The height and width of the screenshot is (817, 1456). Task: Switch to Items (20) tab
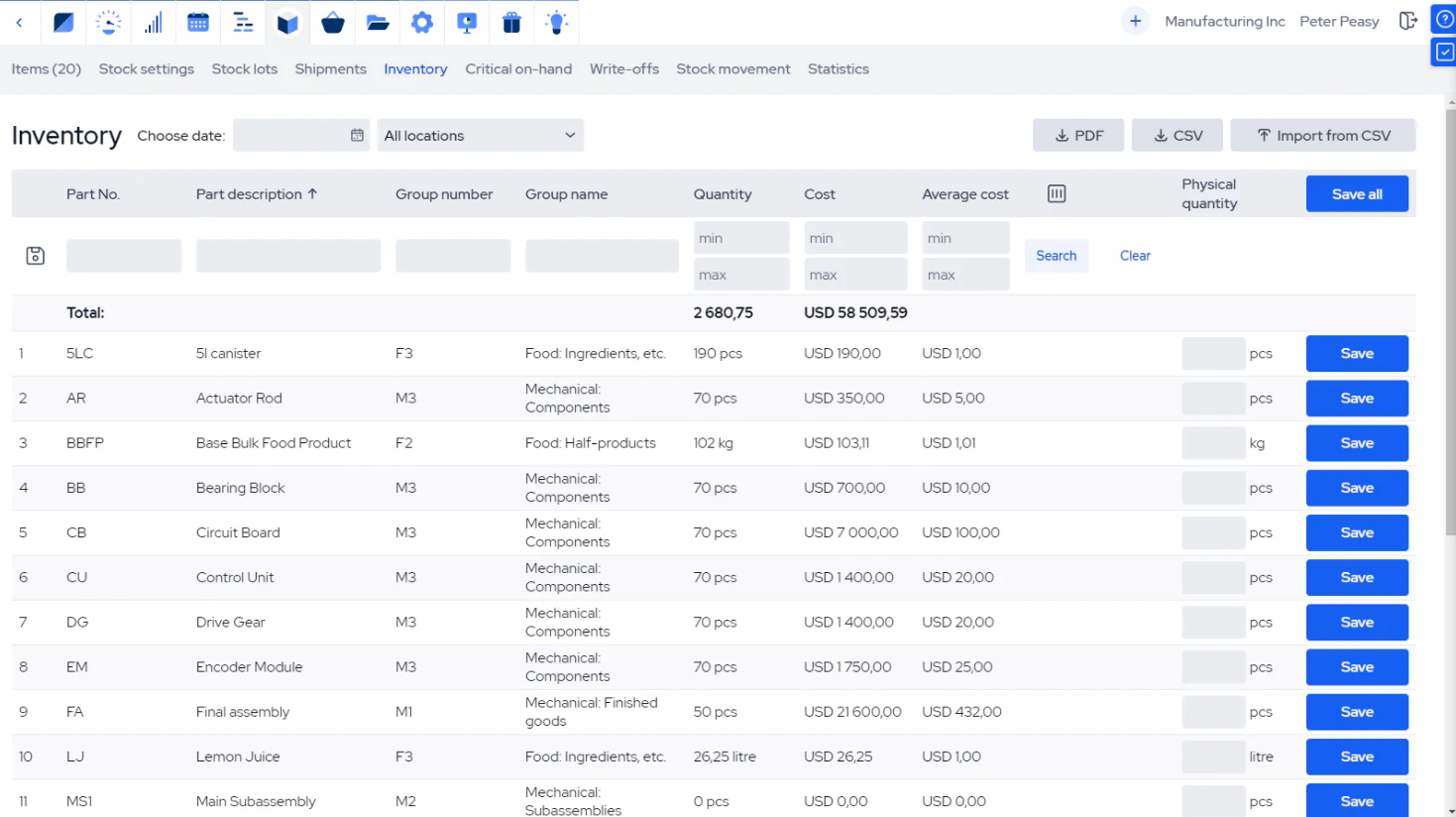coord(47,68)
